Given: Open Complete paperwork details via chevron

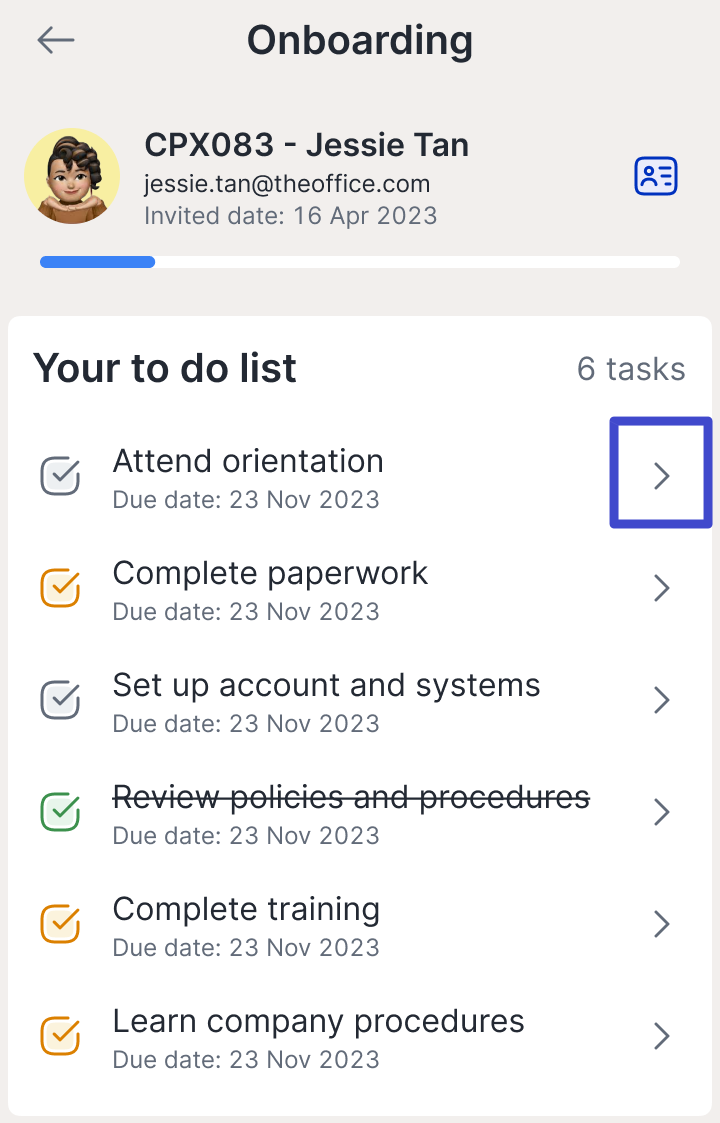Looking at the screenshot, I should (x=661, y=588).
